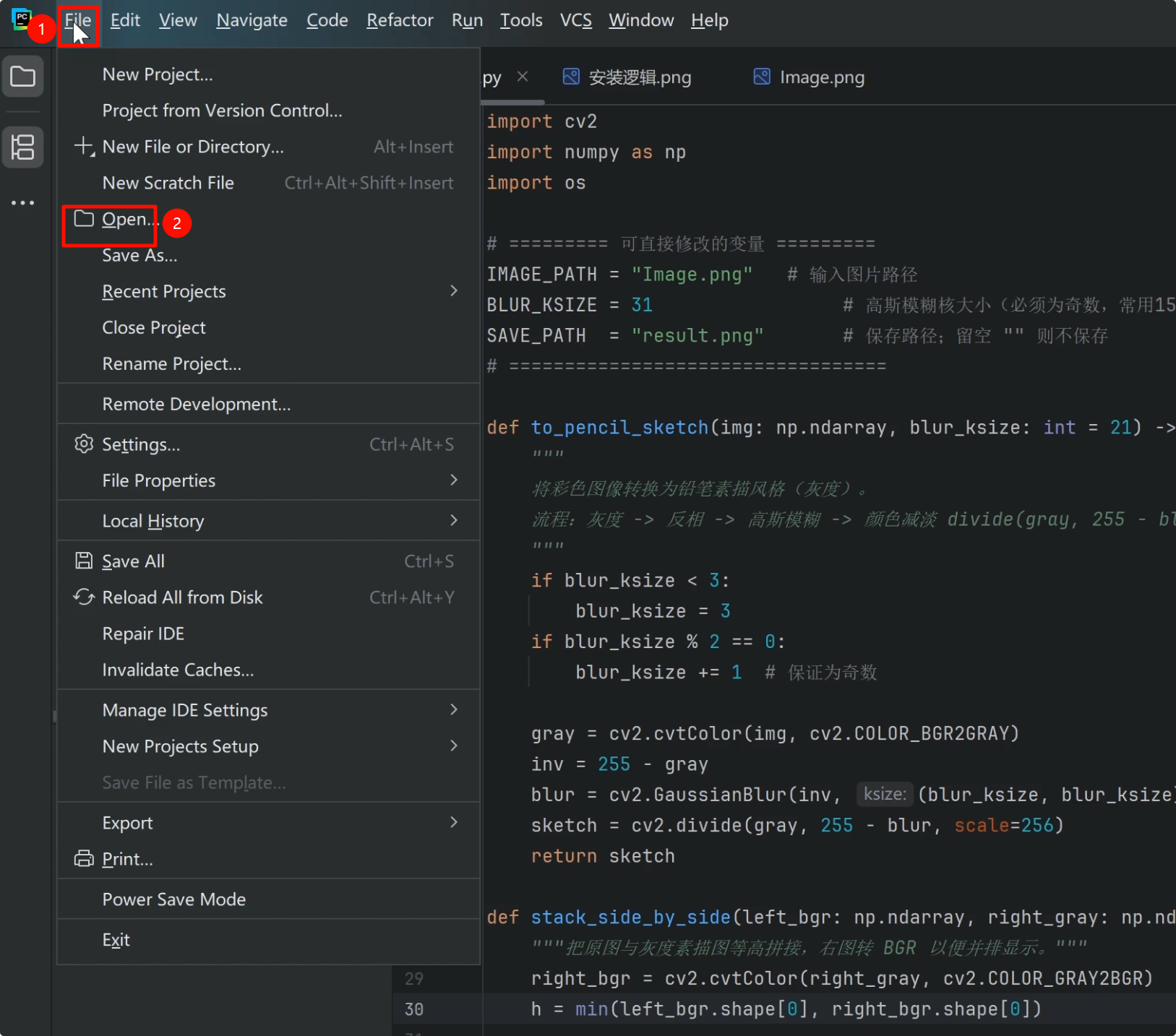Open the Refactor menu
The height and width of the screenshot is (1036, 1176).
(x=400, y=21)
